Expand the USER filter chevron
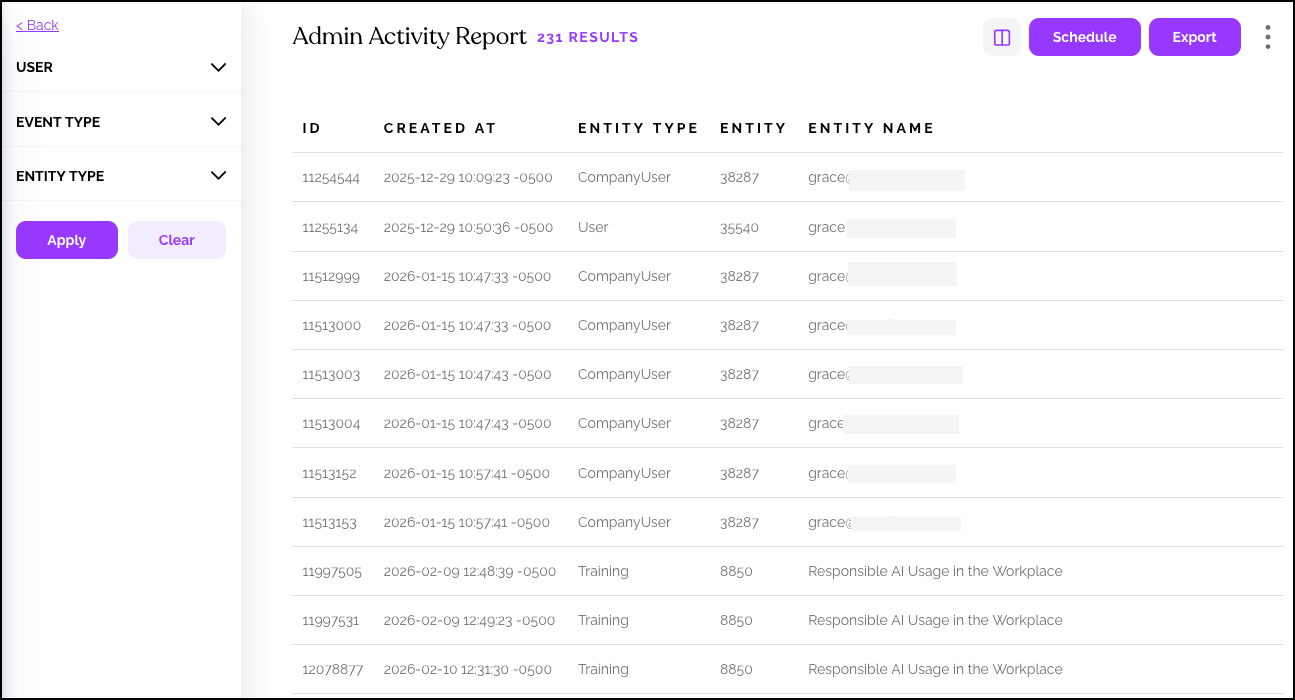Viewport: 1295px width, 700px height. click(x=219, y=68)
